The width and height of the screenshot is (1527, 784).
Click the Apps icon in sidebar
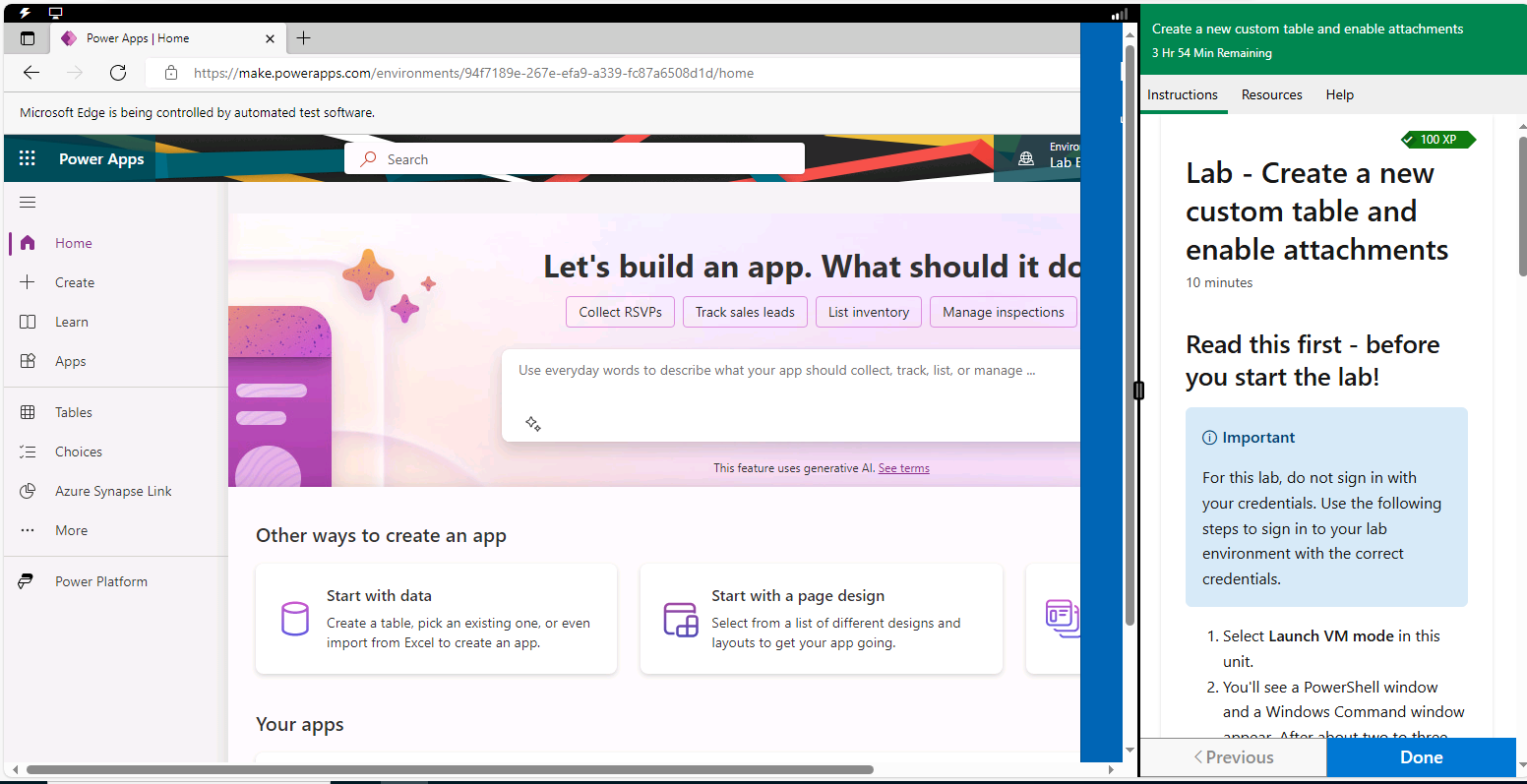[28, 361]
